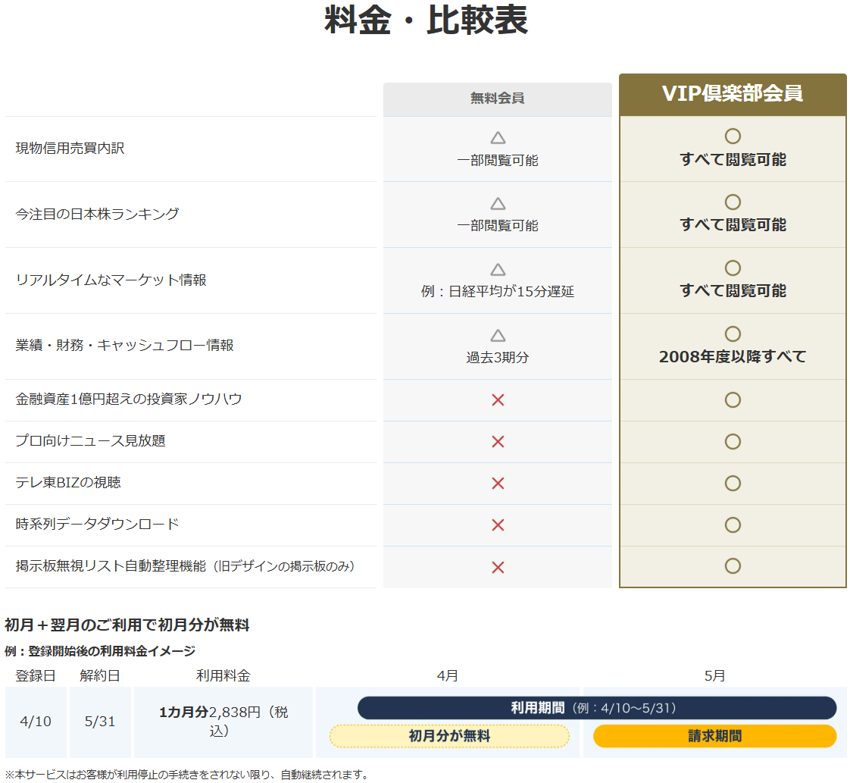Viewport: 850px width, 783px height.
Task: Click the VIP circle in the 時系列データダウンロード row
Action: point(732,525)
